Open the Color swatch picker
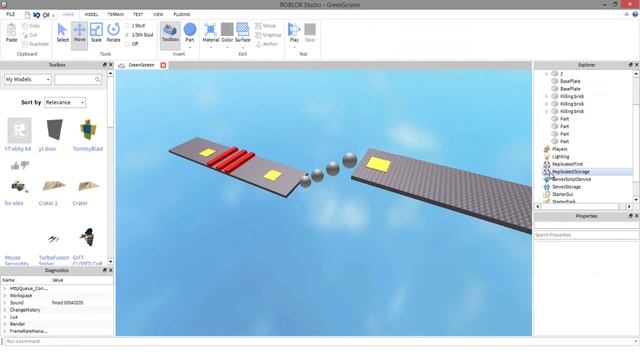The image size is (640, 360). (227, 30)
